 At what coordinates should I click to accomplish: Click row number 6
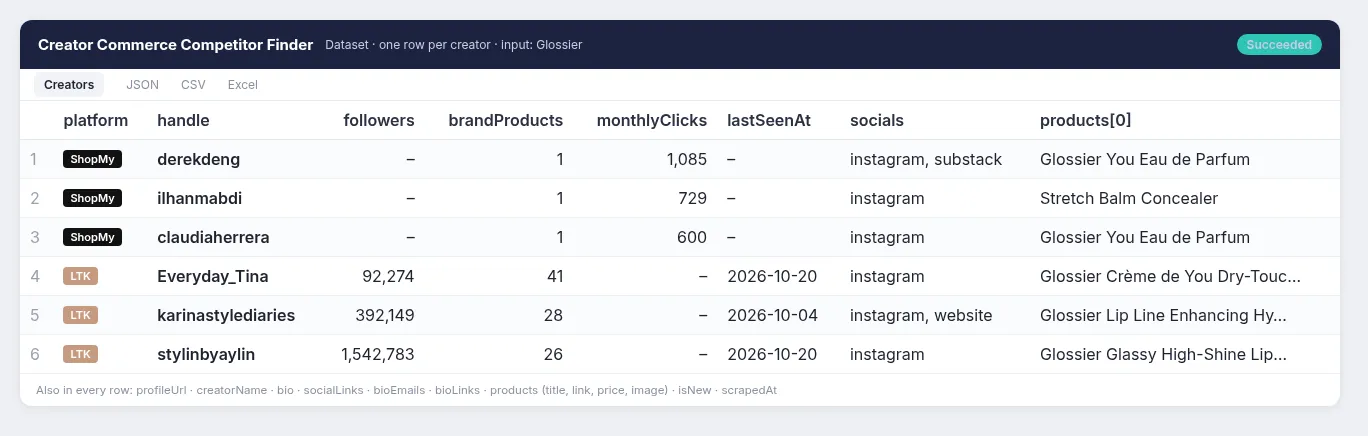35,354
